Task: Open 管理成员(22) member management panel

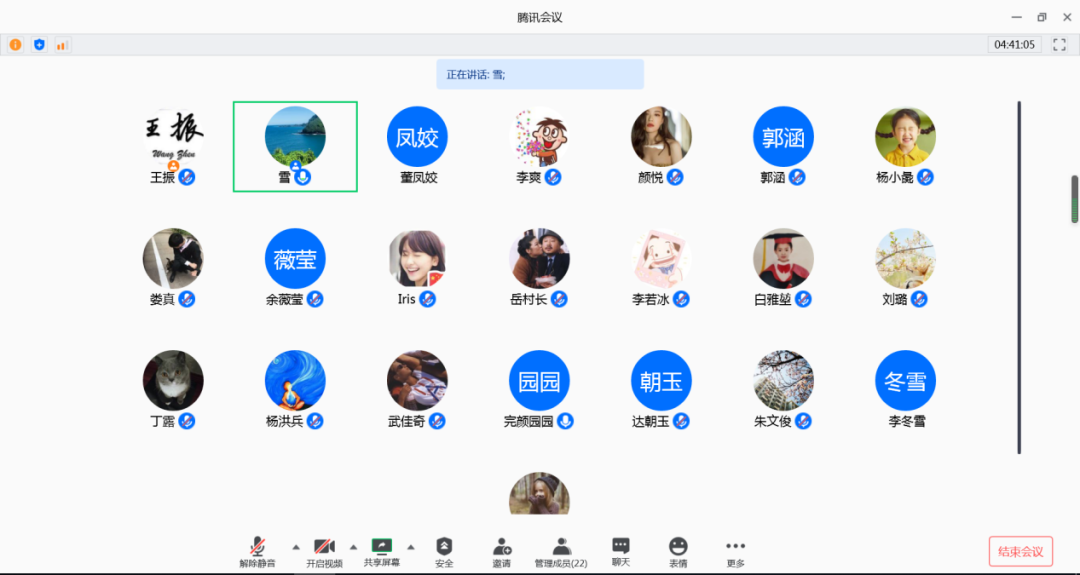Action: 561,550
